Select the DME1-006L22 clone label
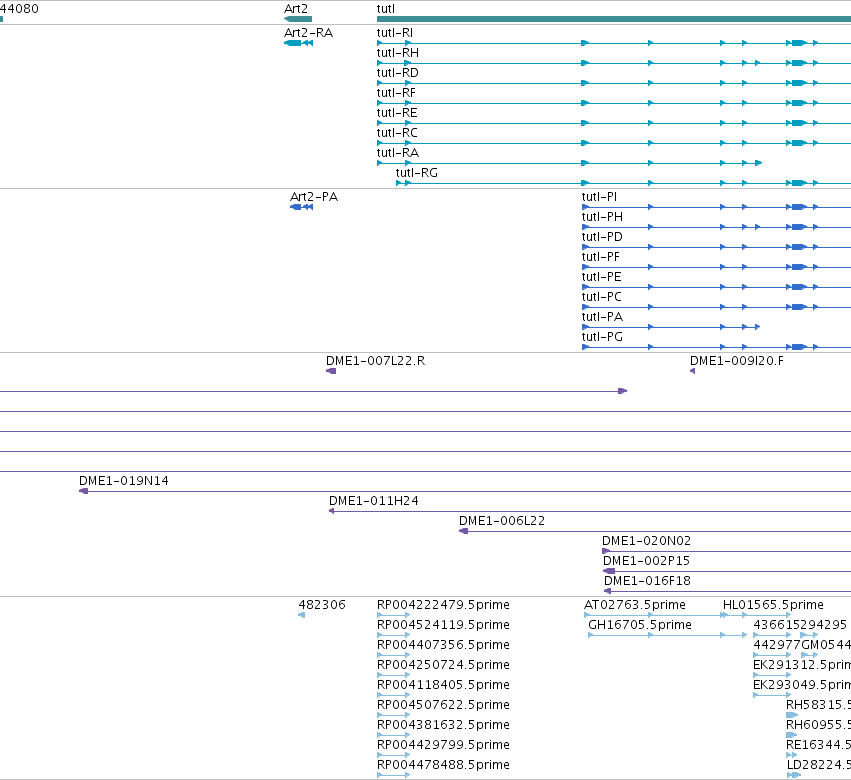 coord(502,521)
